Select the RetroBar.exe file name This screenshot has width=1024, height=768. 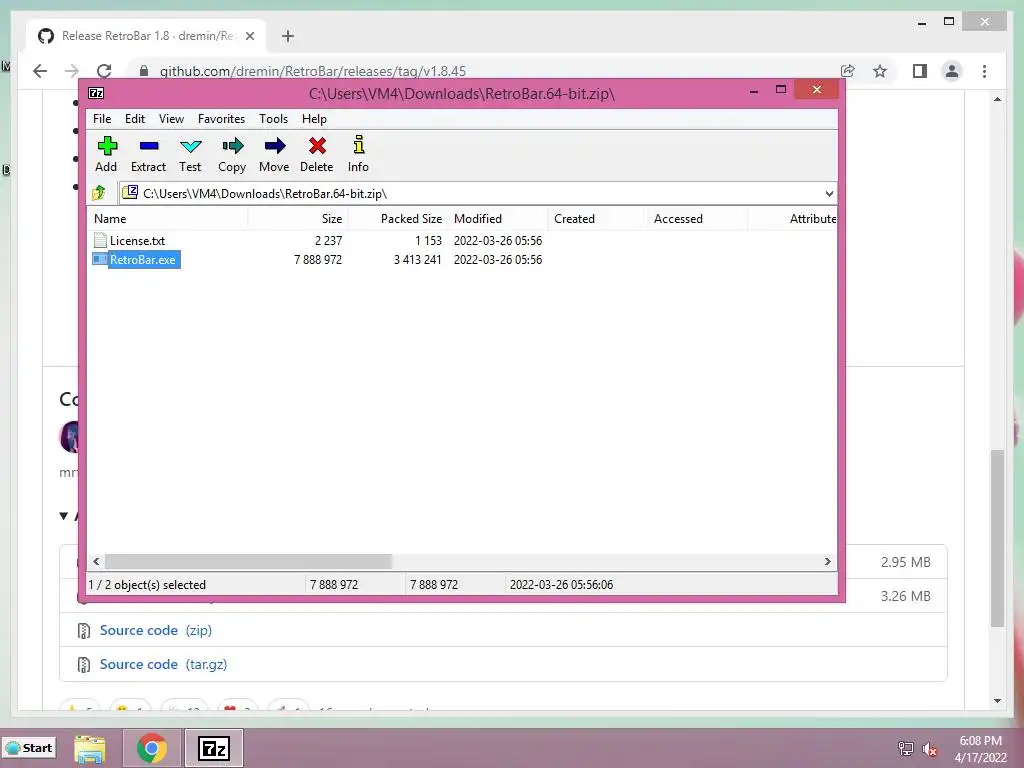tap(142, 259)
